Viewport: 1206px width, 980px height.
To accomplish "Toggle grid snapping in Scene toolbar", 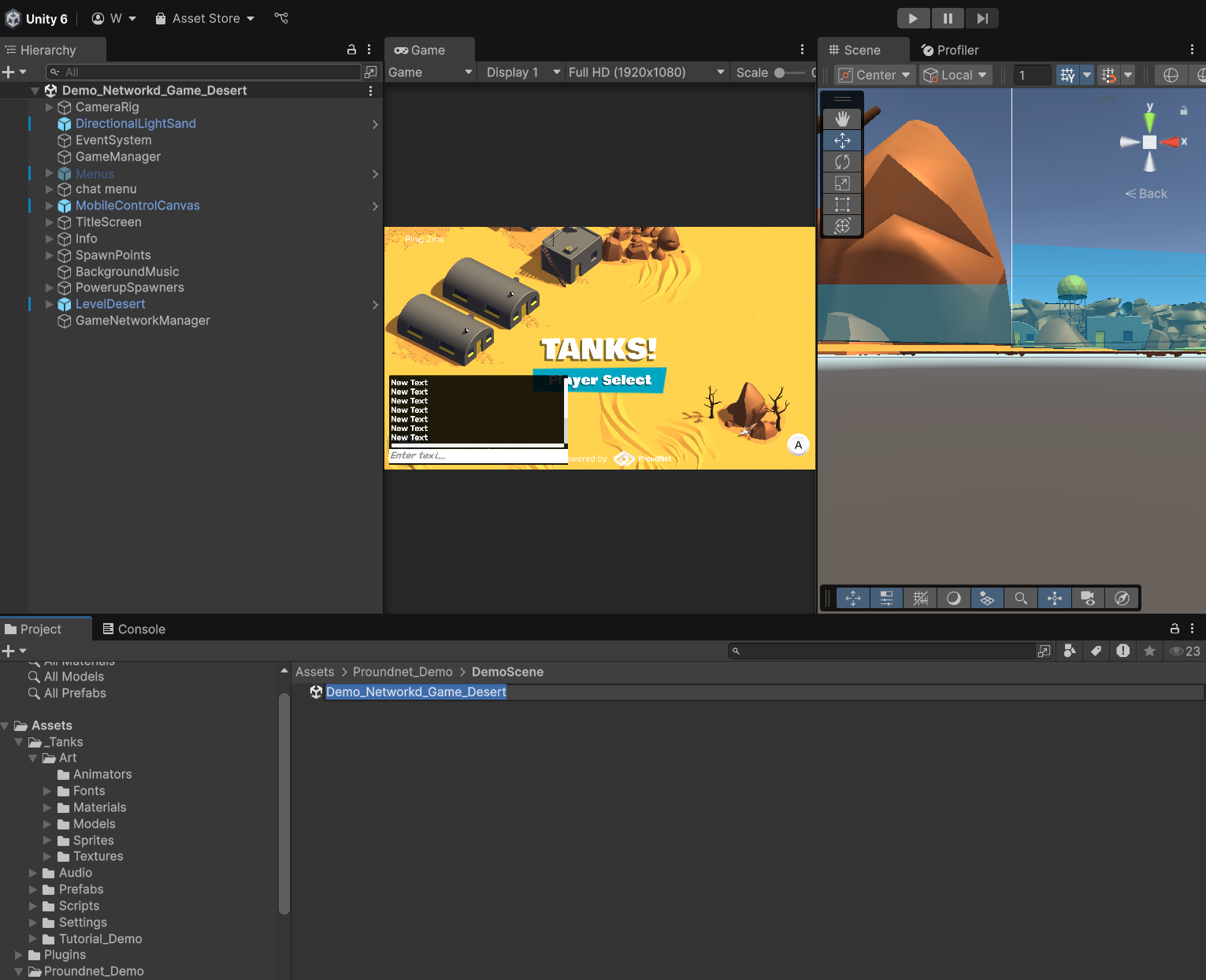I will (1108, 75).
